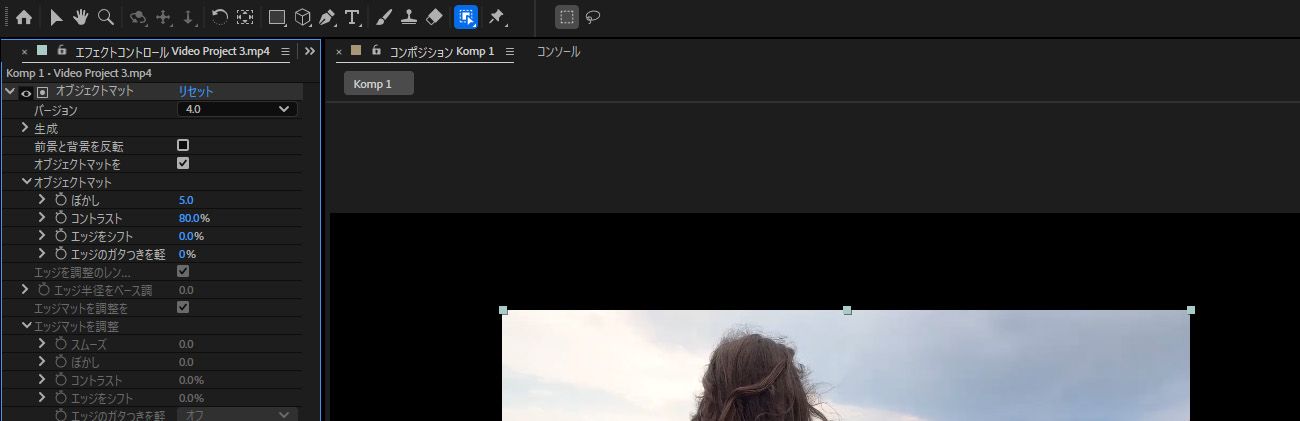Collapse the オブジェクトマット sub-group
The image size is (1300, 421).
coord(26,182)
